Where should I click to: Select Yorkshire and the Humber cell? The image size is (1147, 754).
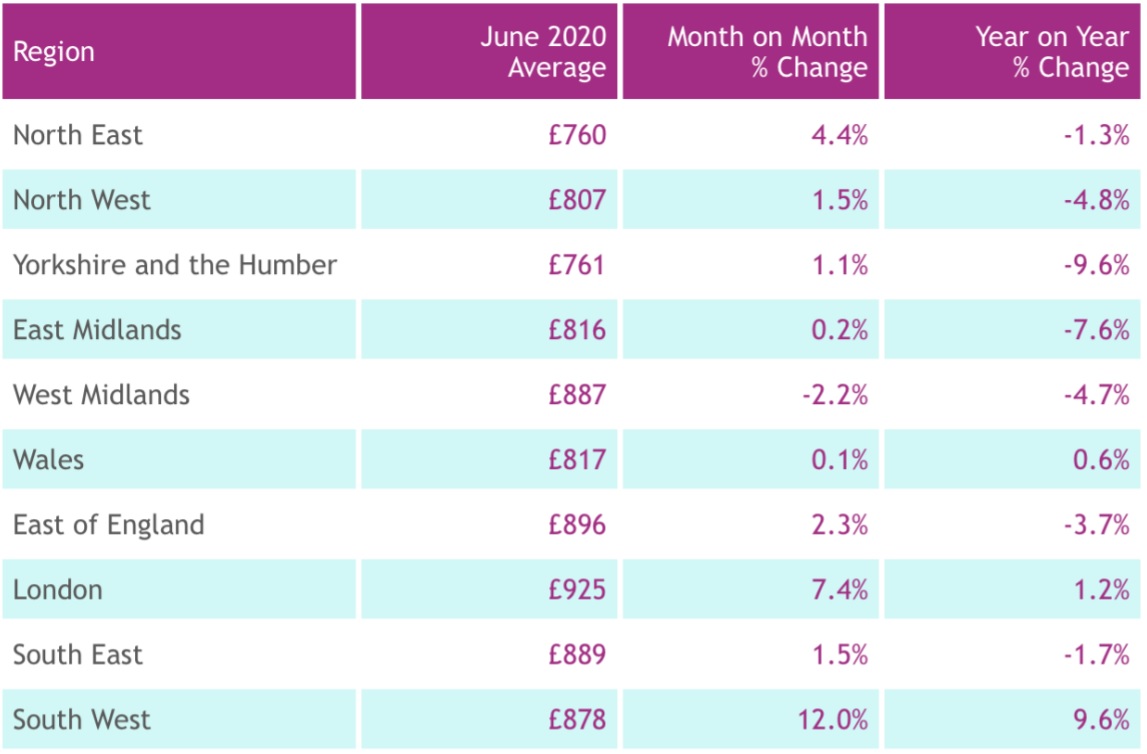click(175, 265)
